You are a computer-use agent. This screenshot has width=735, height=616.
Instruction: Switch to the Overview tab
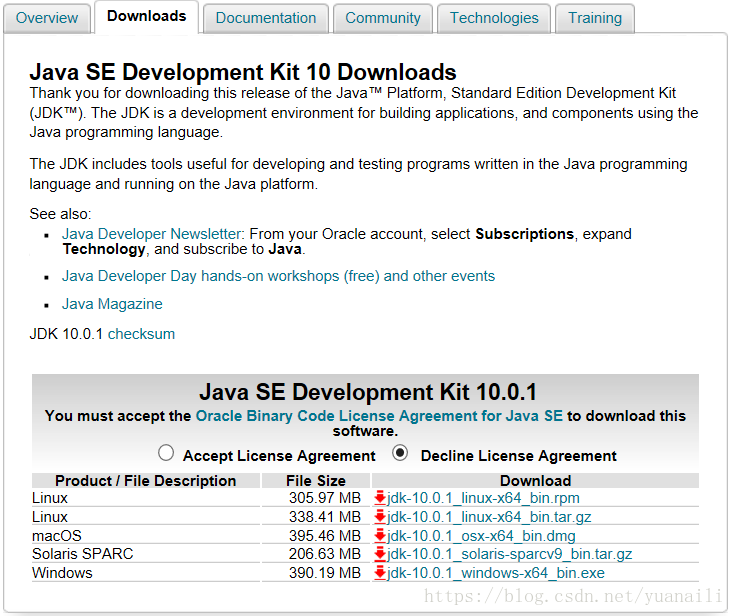pos(47,18)
